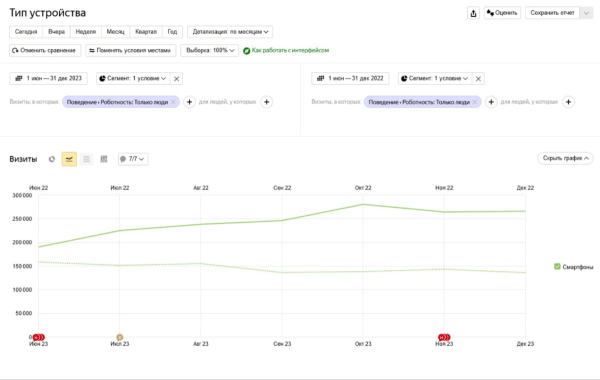The width and height of the screenshot is (600, 380).
Task: Open the 7/7 annotations dropdown
Action: 133,159
